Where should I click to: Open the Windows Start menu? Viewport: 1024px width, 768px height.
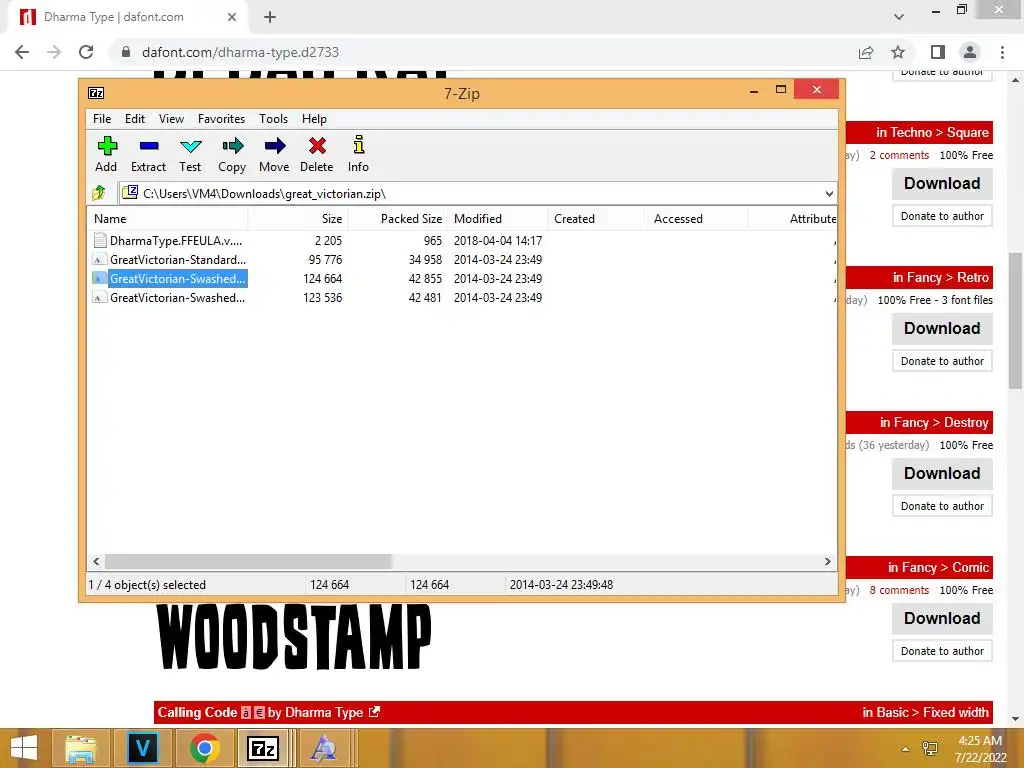[x=24, y=748]
